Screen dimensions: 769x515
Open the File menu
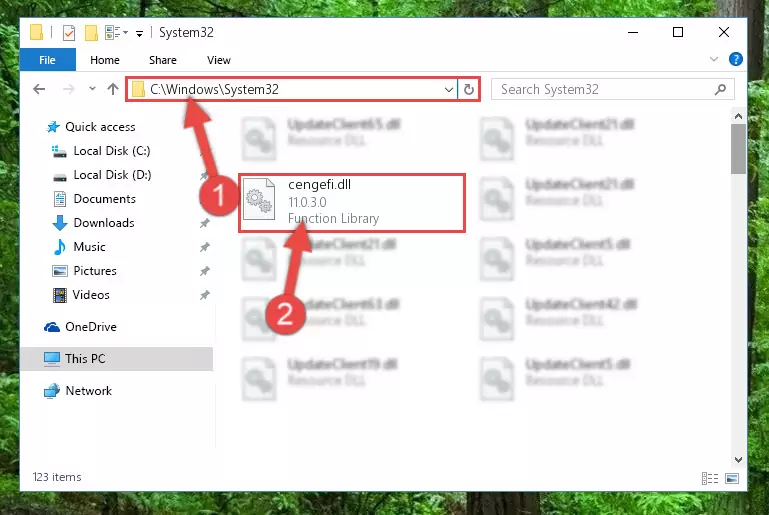point(48,60)
